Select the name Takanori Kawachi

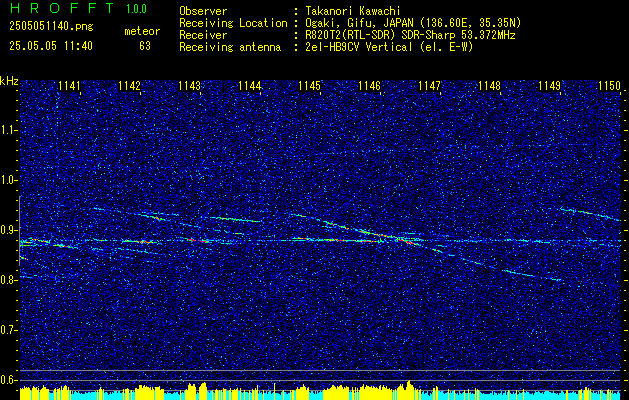point(353,11)
